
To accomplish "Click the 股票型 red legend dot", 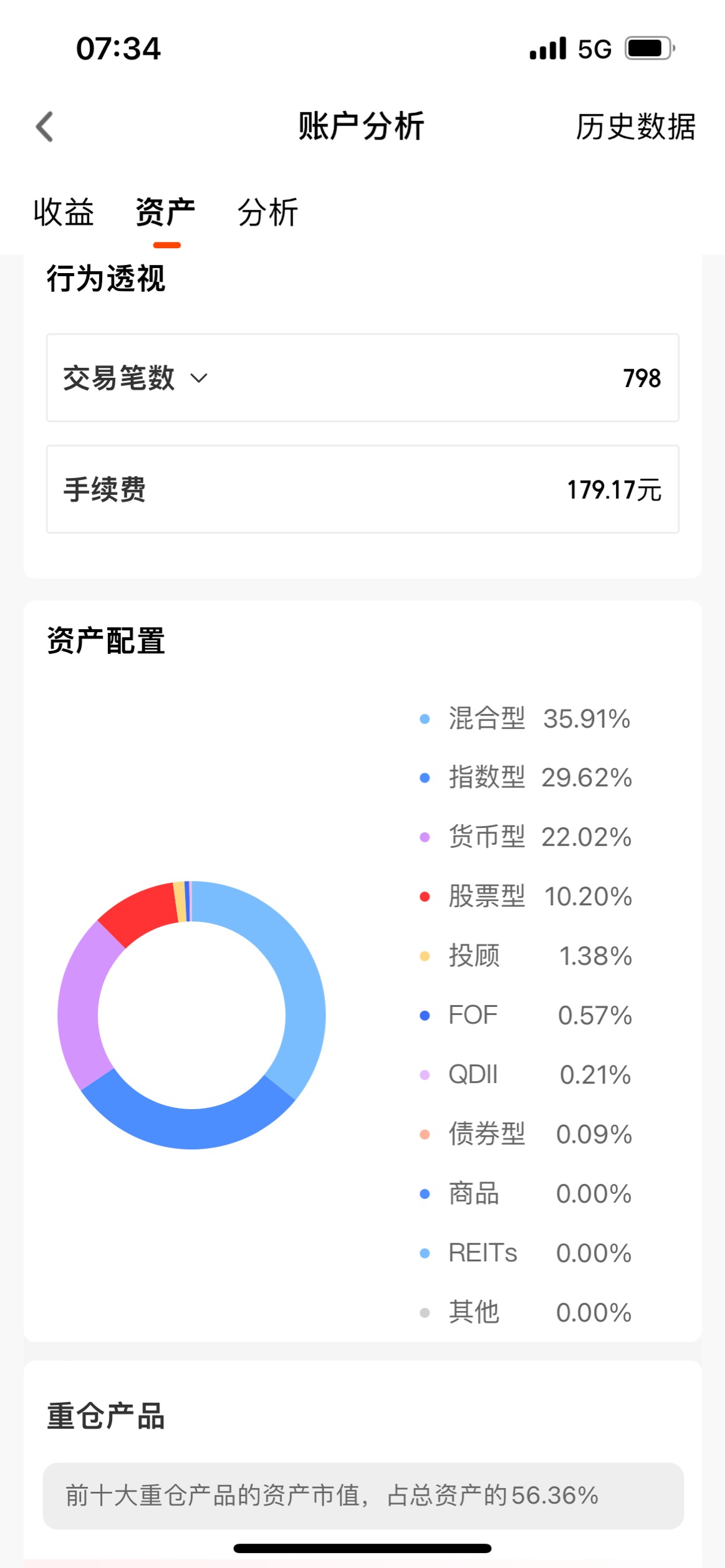I will (x=425, y=897).
